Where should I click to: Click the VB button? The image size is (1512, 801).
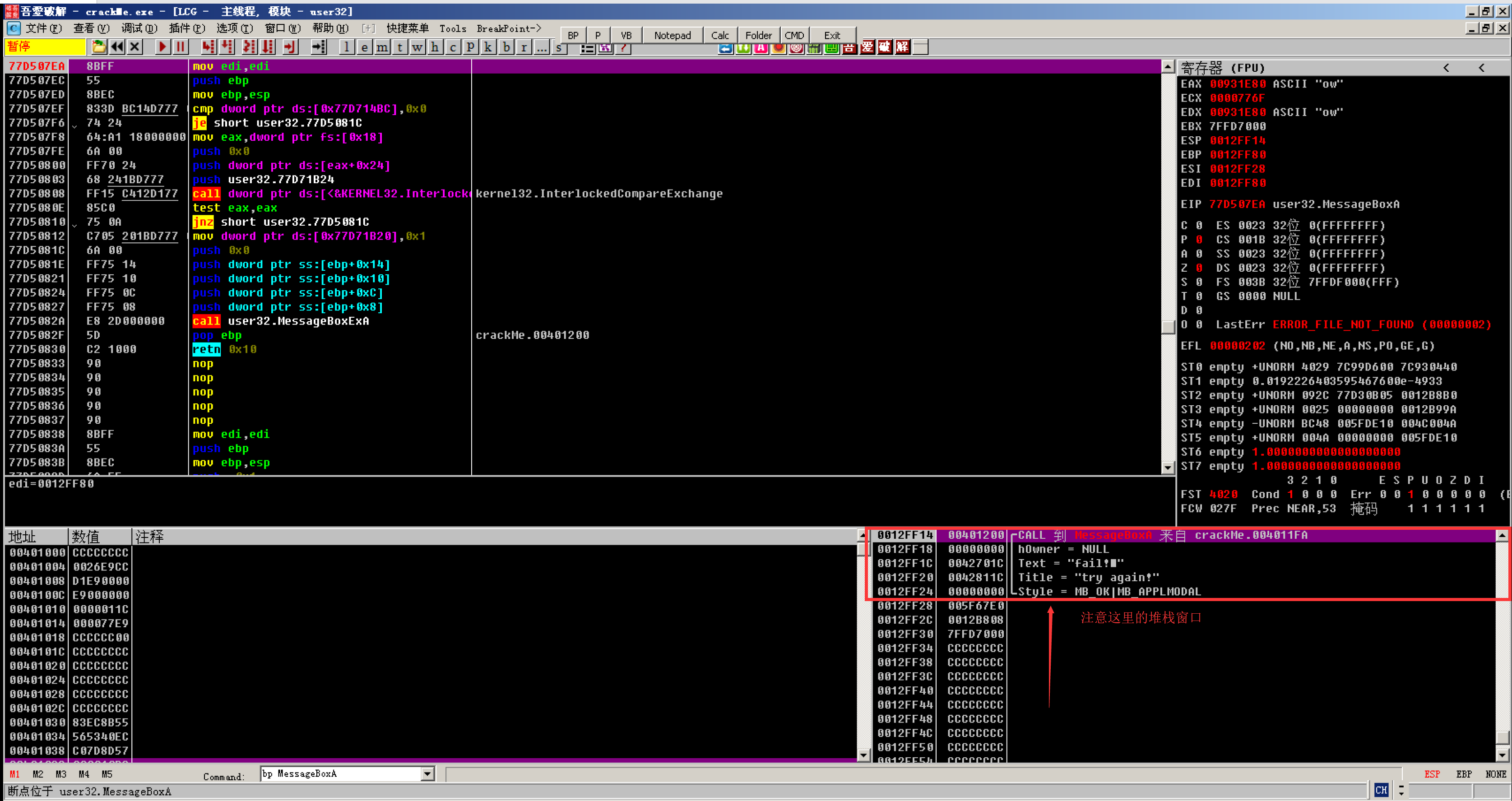(626, 35)
